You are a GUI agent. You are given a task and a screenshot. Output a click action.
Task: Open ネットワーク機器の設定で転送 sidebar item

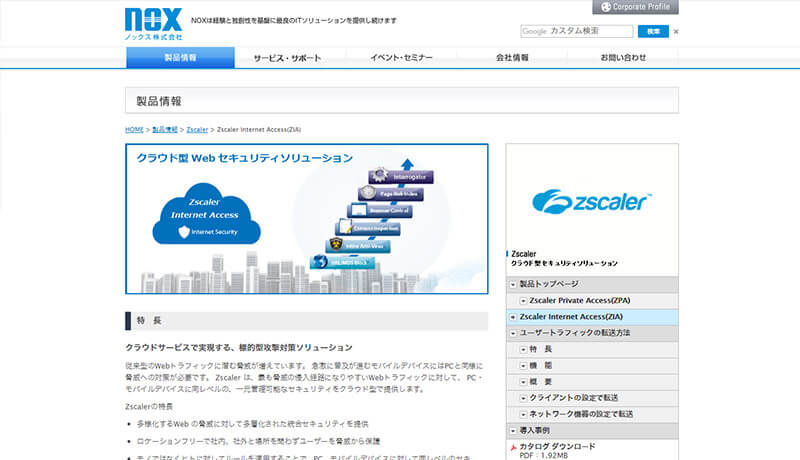(592, 414)
